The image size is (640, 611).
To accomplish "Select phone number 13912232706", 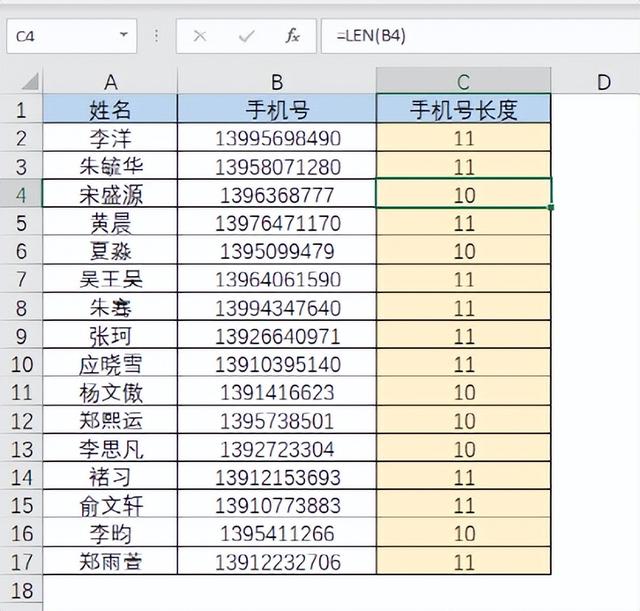I will 277,561.
